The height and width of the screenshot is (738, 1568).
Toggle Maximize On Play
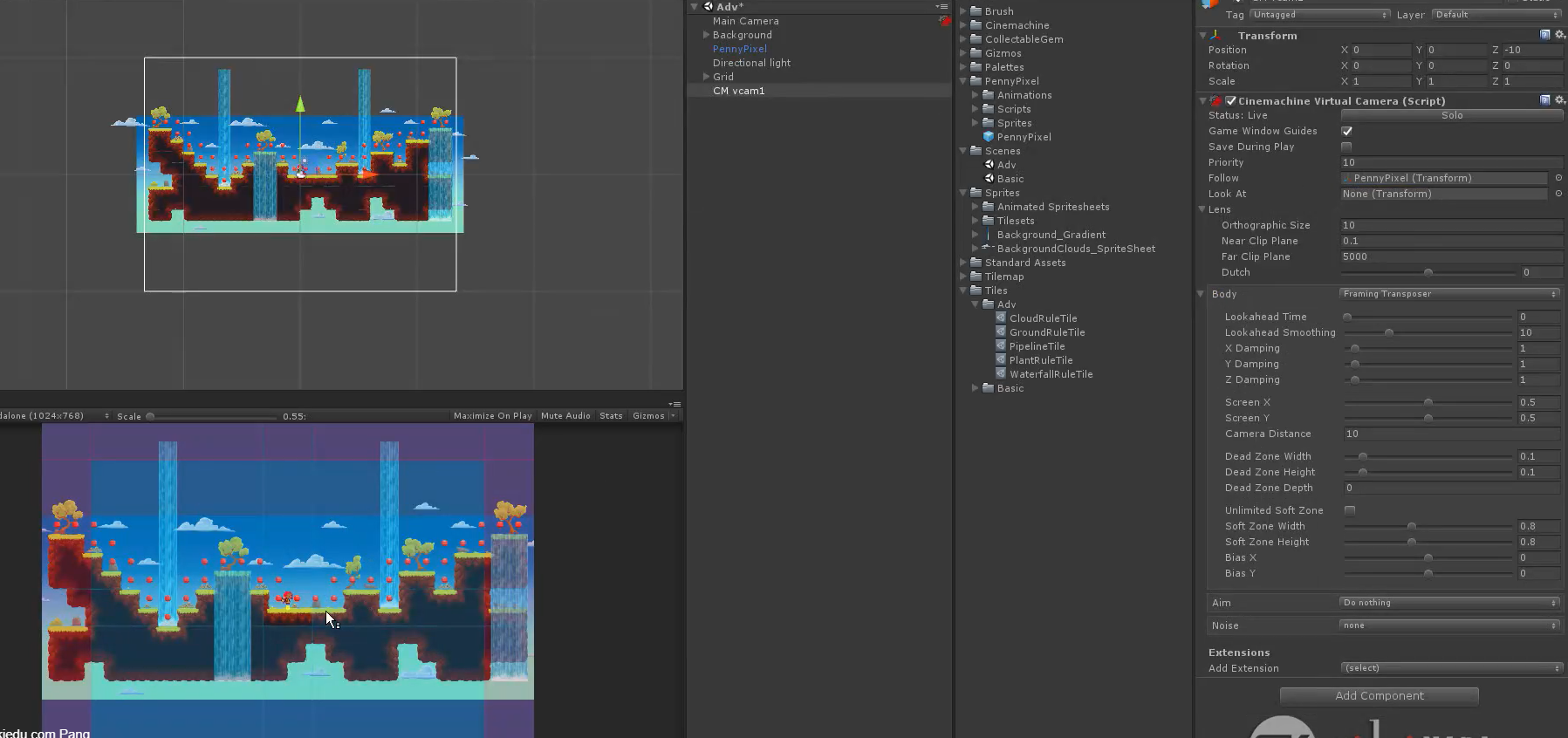(x=492, y=416)
